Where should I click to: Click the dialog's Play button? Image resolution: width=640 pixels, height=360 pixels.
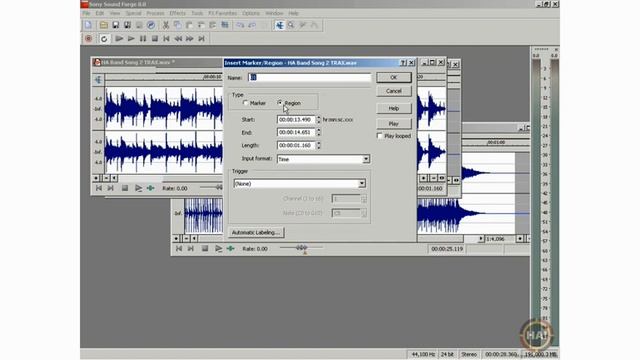tap(393, 123)
